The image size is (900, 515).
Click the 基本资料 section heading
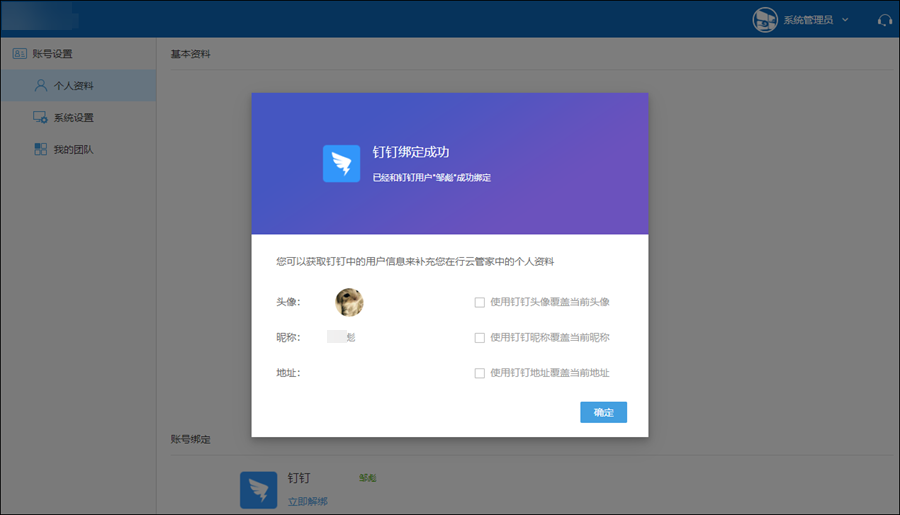click(191, 54)
